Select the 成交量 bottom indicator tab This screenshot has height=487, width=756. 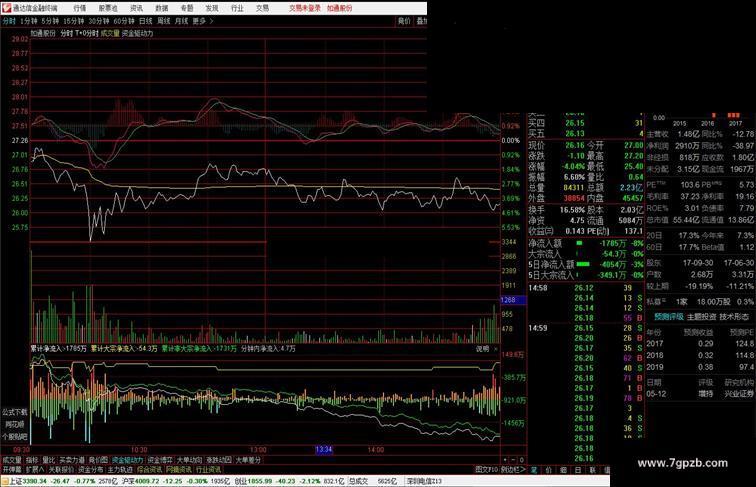click(12, 460)
